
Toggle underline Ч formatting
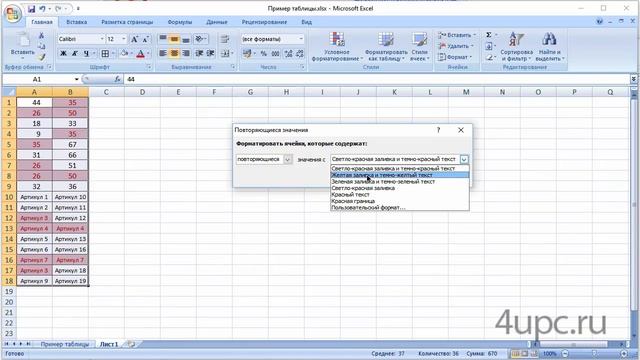[x=86, y=53]
